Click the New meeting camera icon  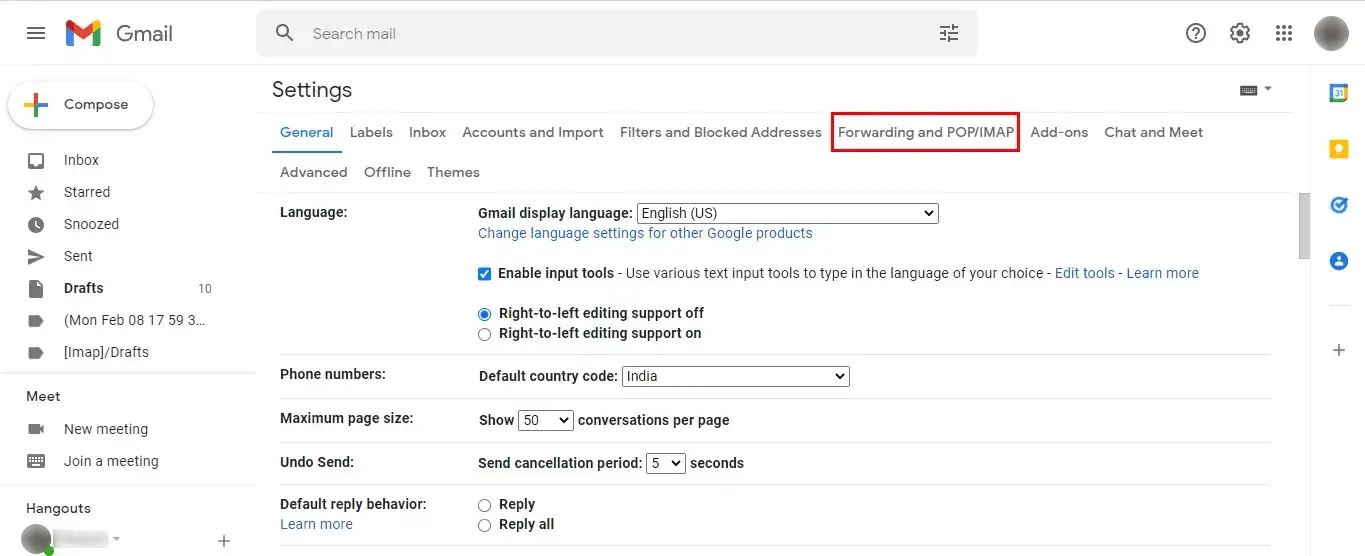36,429
